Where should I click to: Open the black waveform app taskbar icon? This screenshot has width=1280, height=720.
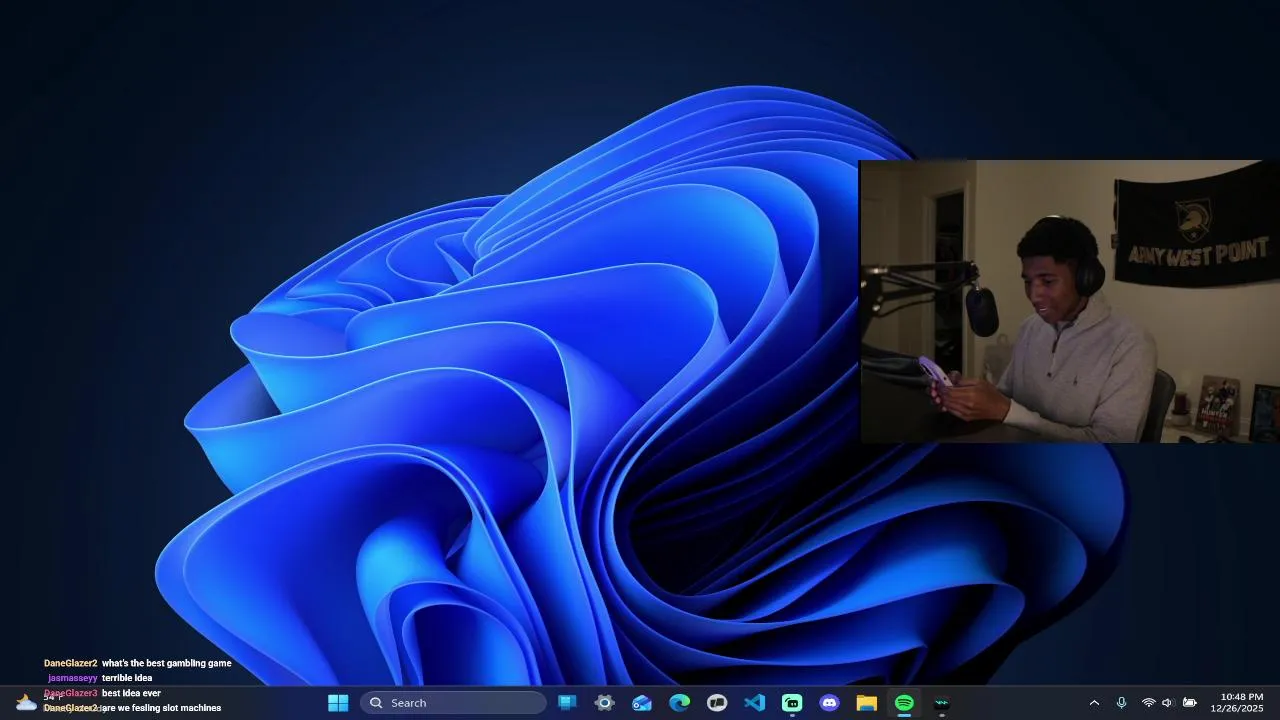(941, 703)
